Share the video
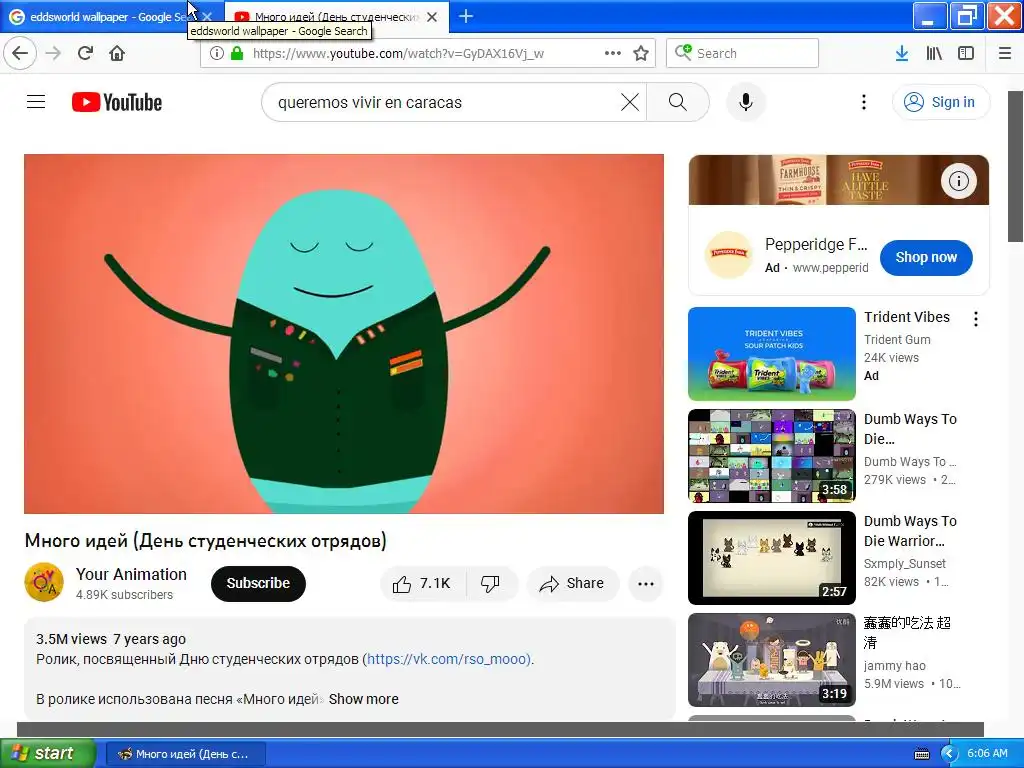 coord(572,583)
